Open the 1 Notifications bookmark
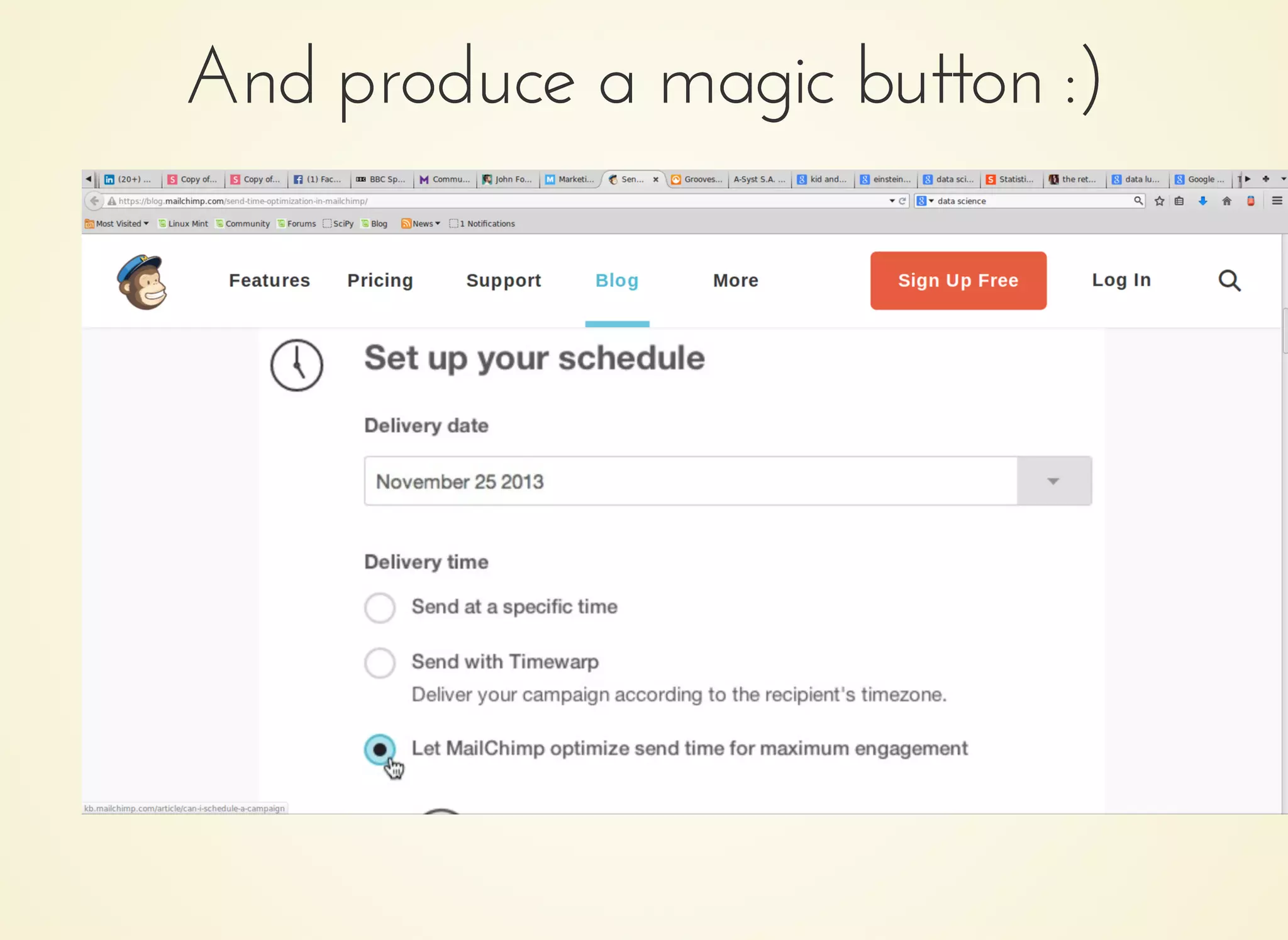The image size is (1288, 940). (482, 223)
